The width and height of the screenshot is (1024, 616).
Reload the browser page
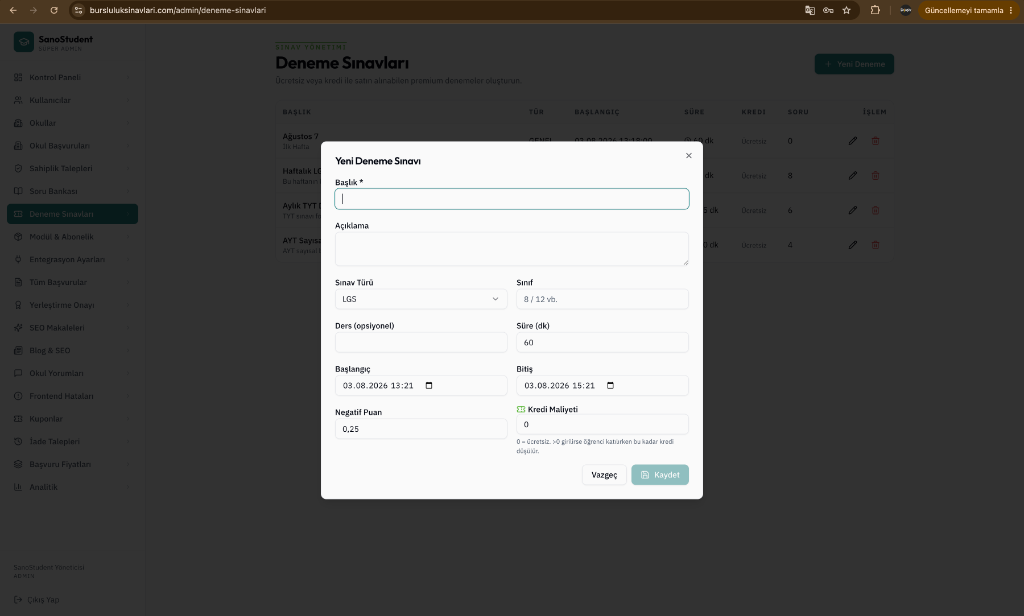[x=54, y=10]
